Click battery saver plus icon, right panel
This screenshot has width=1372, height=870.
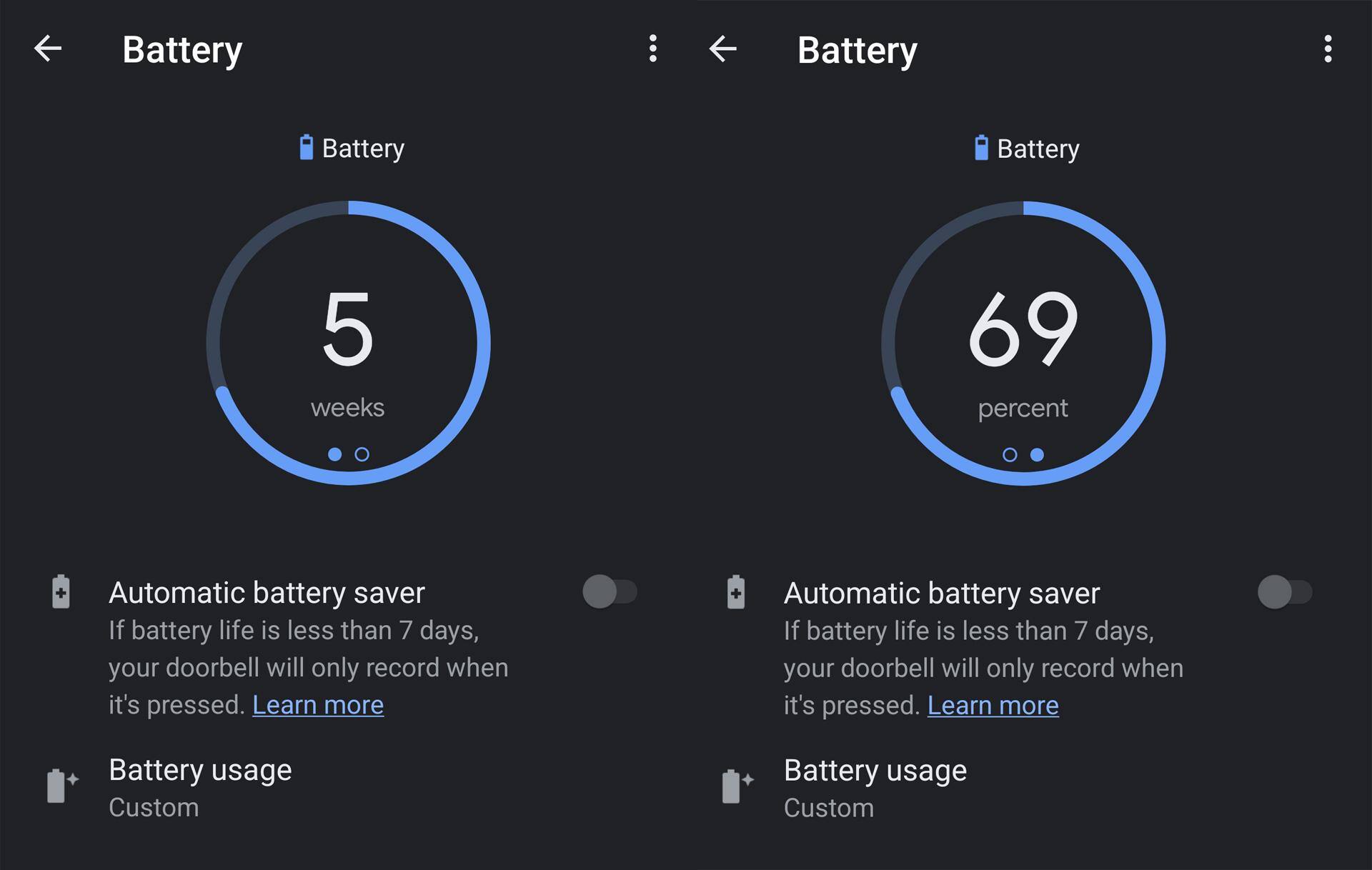coord(736,592)
